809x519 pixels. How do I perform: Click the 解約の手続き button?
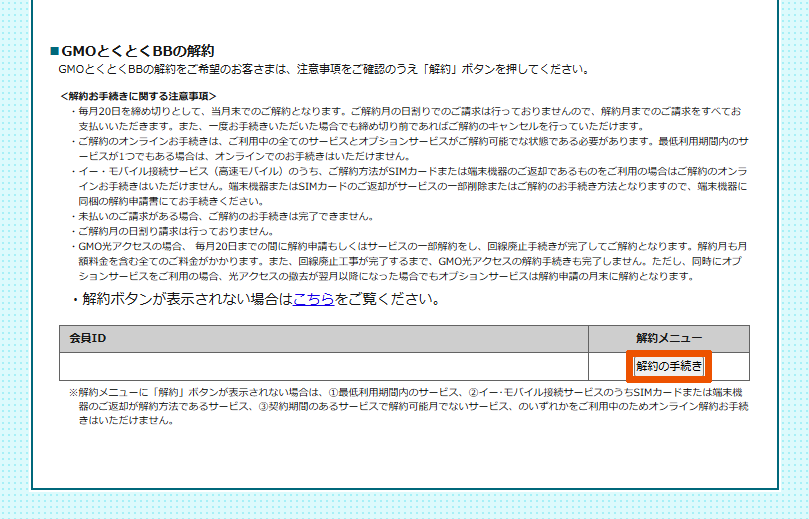point(669,367)
